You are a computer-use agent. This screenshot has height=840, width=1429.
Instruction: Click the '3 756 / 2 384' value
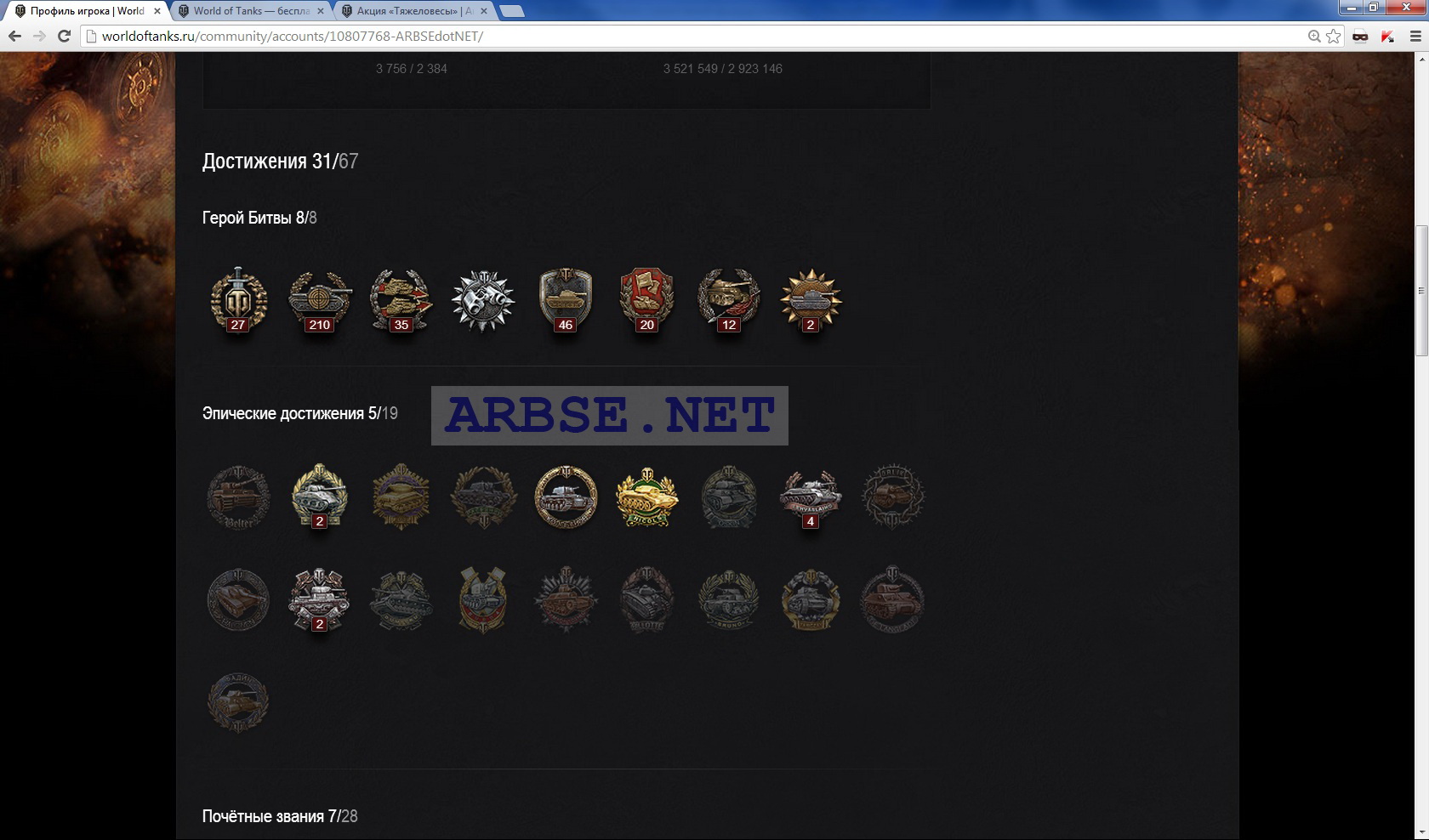(x=412, y=69)
